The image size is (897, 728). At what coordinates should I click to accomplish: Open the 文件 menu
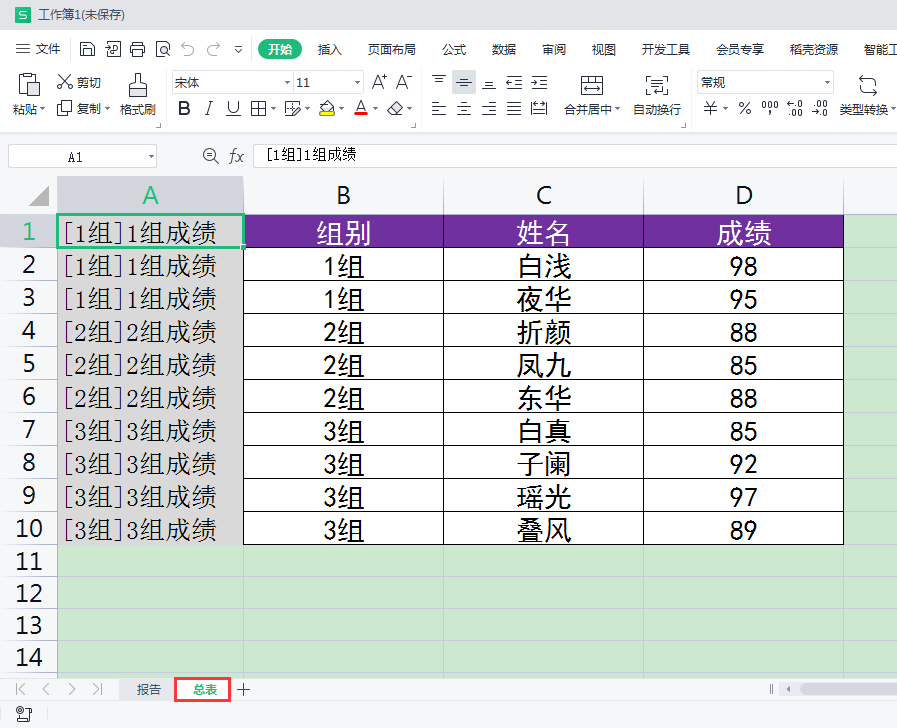(x=38, y=49)
